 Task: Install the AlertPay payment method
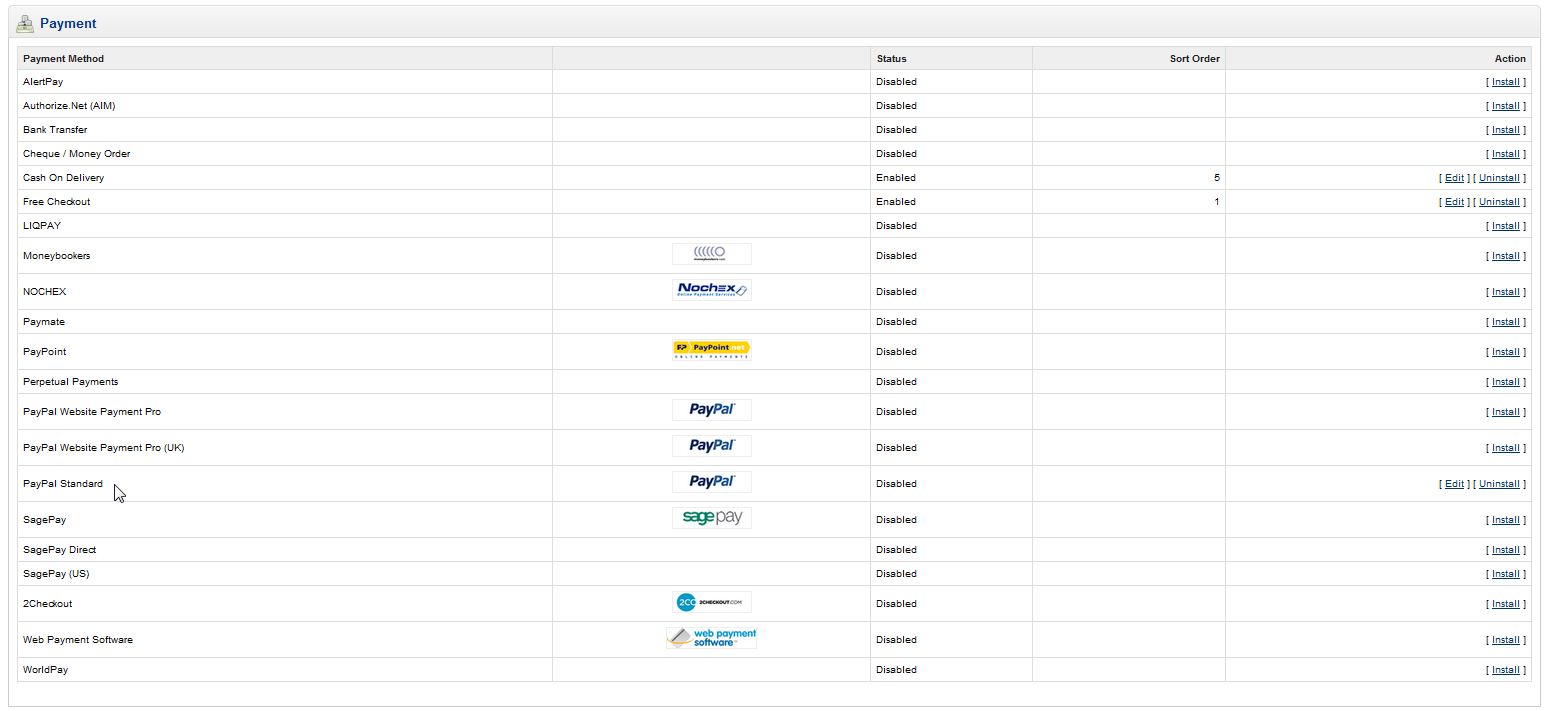pos(1505,82)
